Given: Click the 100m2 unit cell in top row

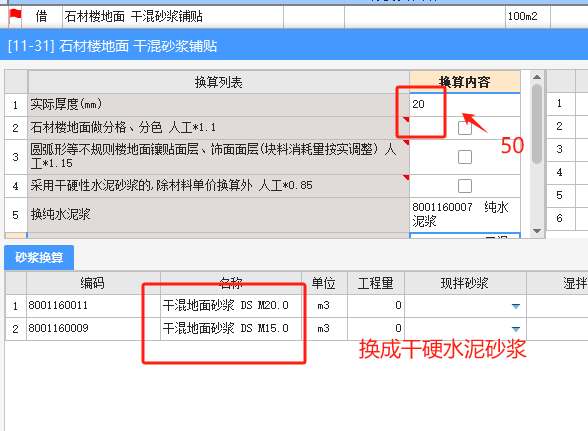Looking at the screenshot, I should pyautogui.click(x=528, y=16).
